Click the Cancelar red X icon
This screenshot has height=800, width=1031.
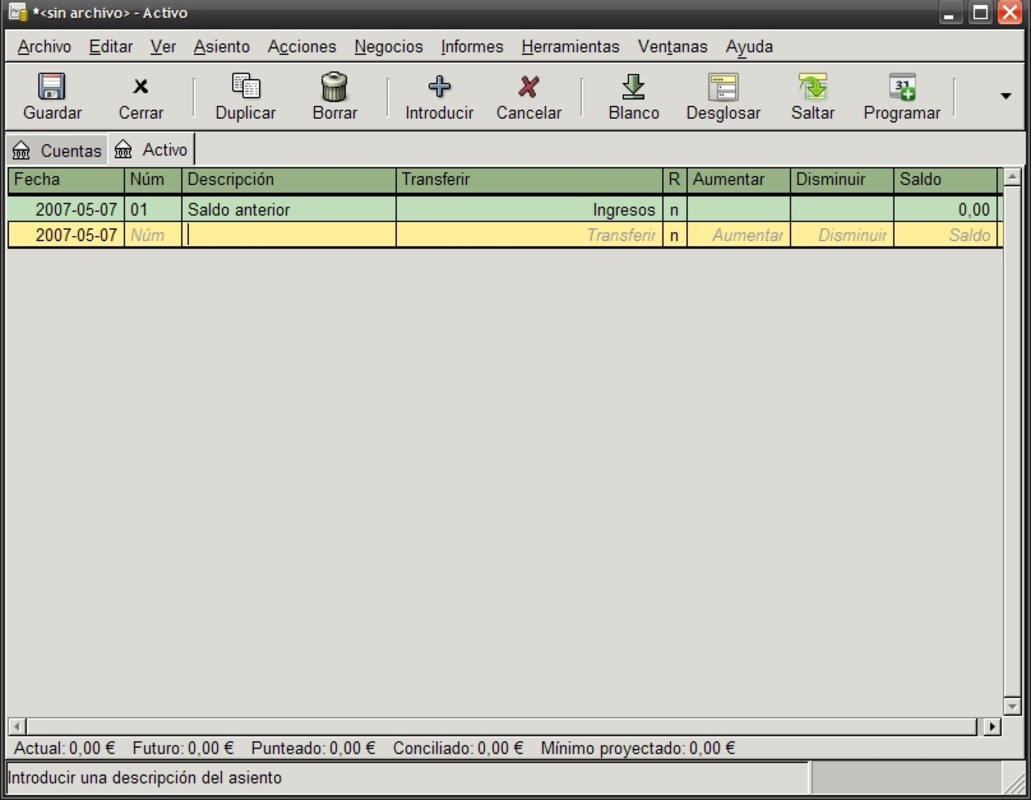529,87
